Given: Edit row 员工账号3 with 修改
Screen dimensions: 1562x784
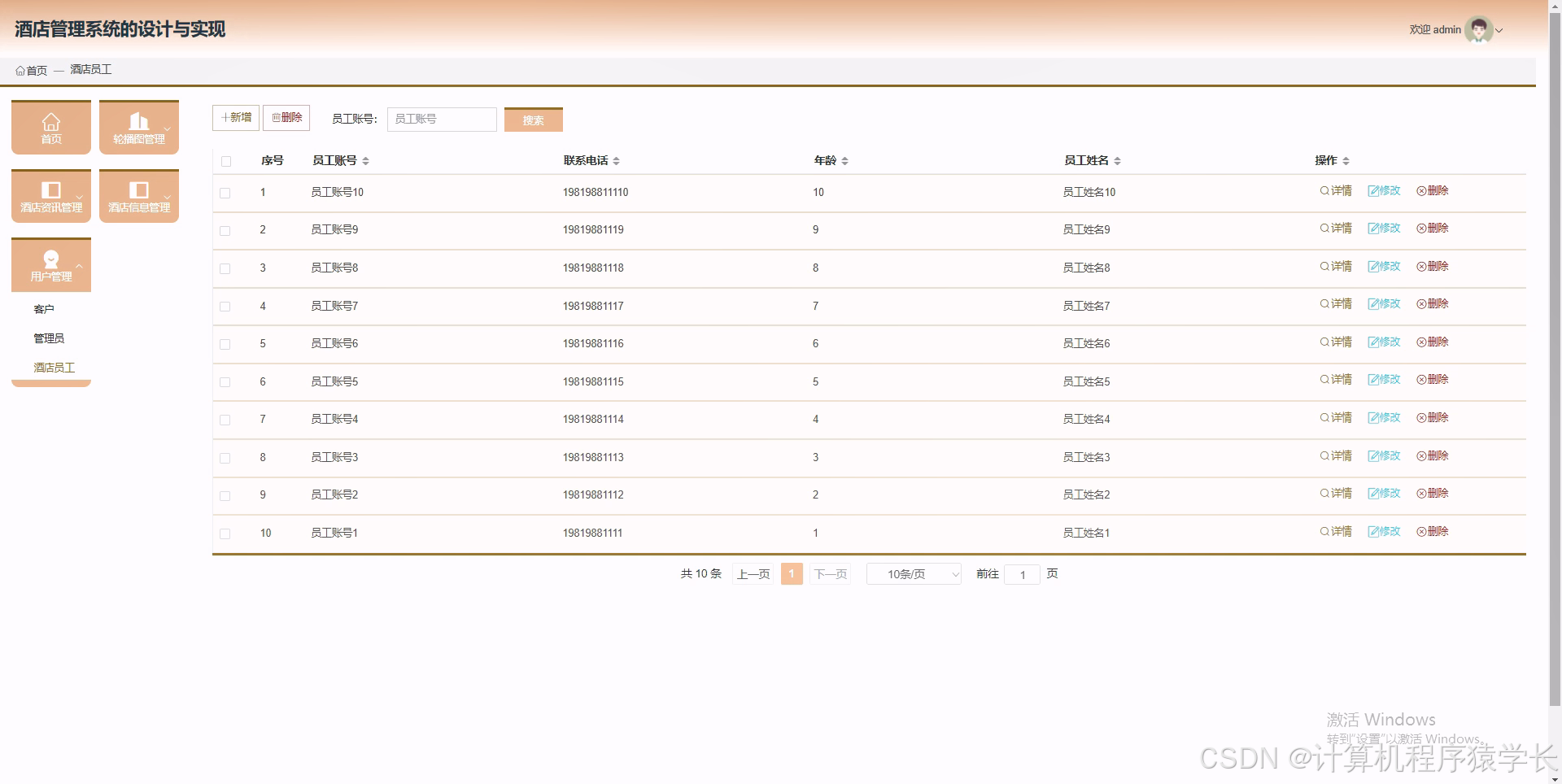Looking at the screenshot, I should (1384, 456).
